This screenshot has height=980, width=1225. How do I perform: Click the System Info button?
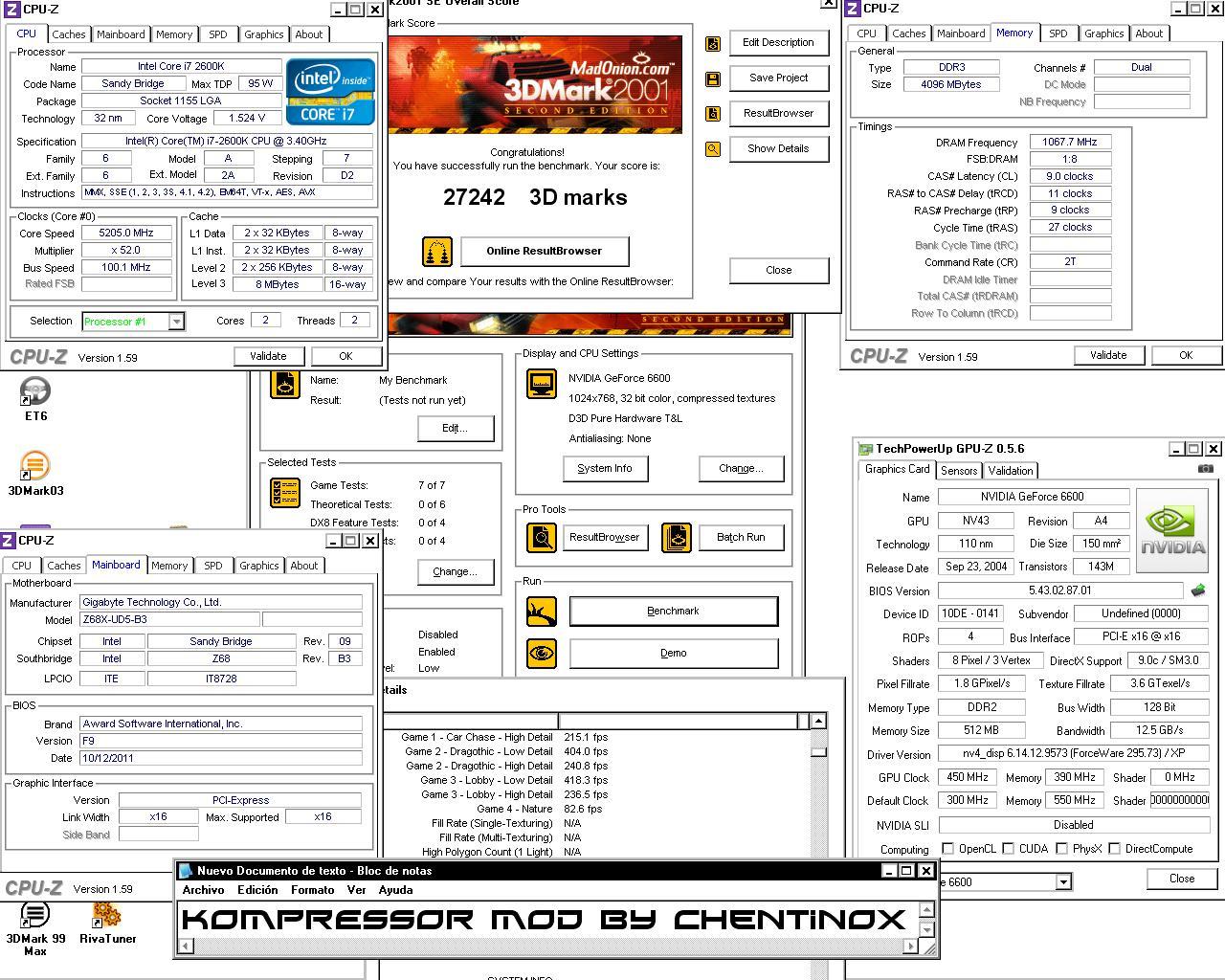pos(605,469)
